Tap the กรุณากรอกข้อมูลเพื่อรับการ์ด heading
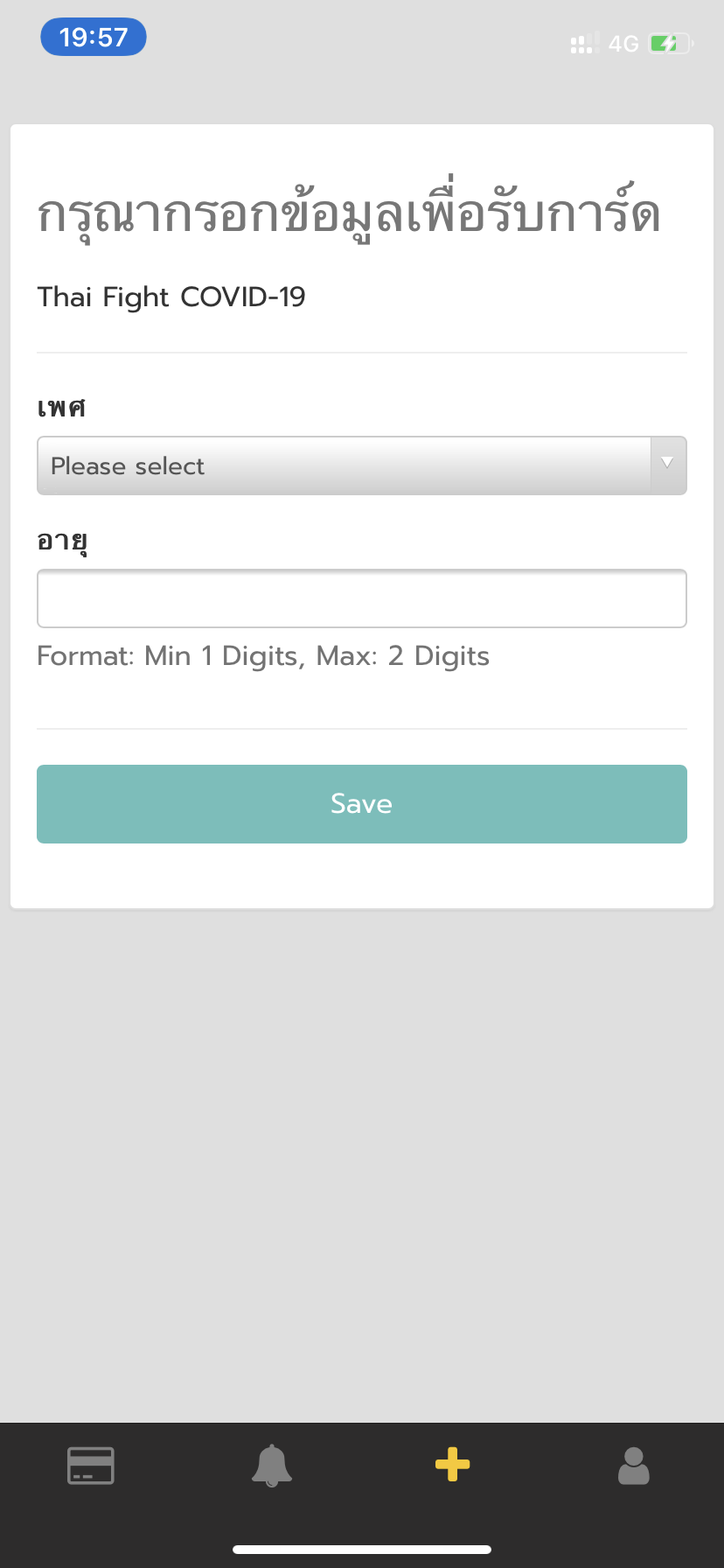This screenshot has height=1568, width=724. pyautogui.click(x=349, y=213)
